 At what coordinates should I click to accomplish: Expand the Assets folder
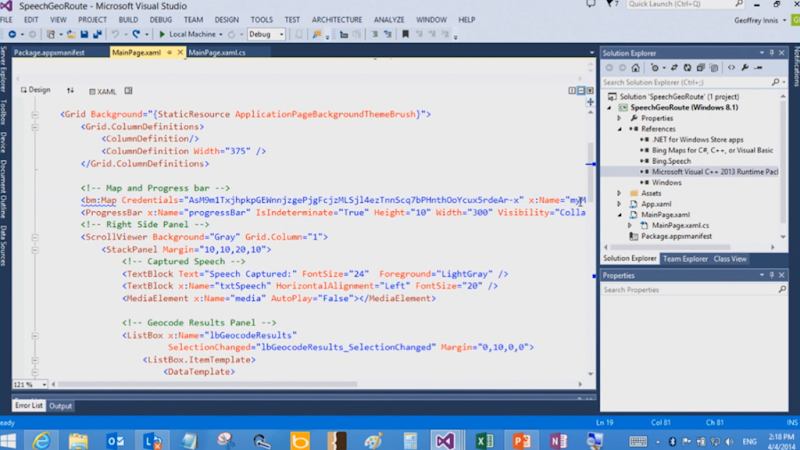pyautogui.click(x=619, y=193)
